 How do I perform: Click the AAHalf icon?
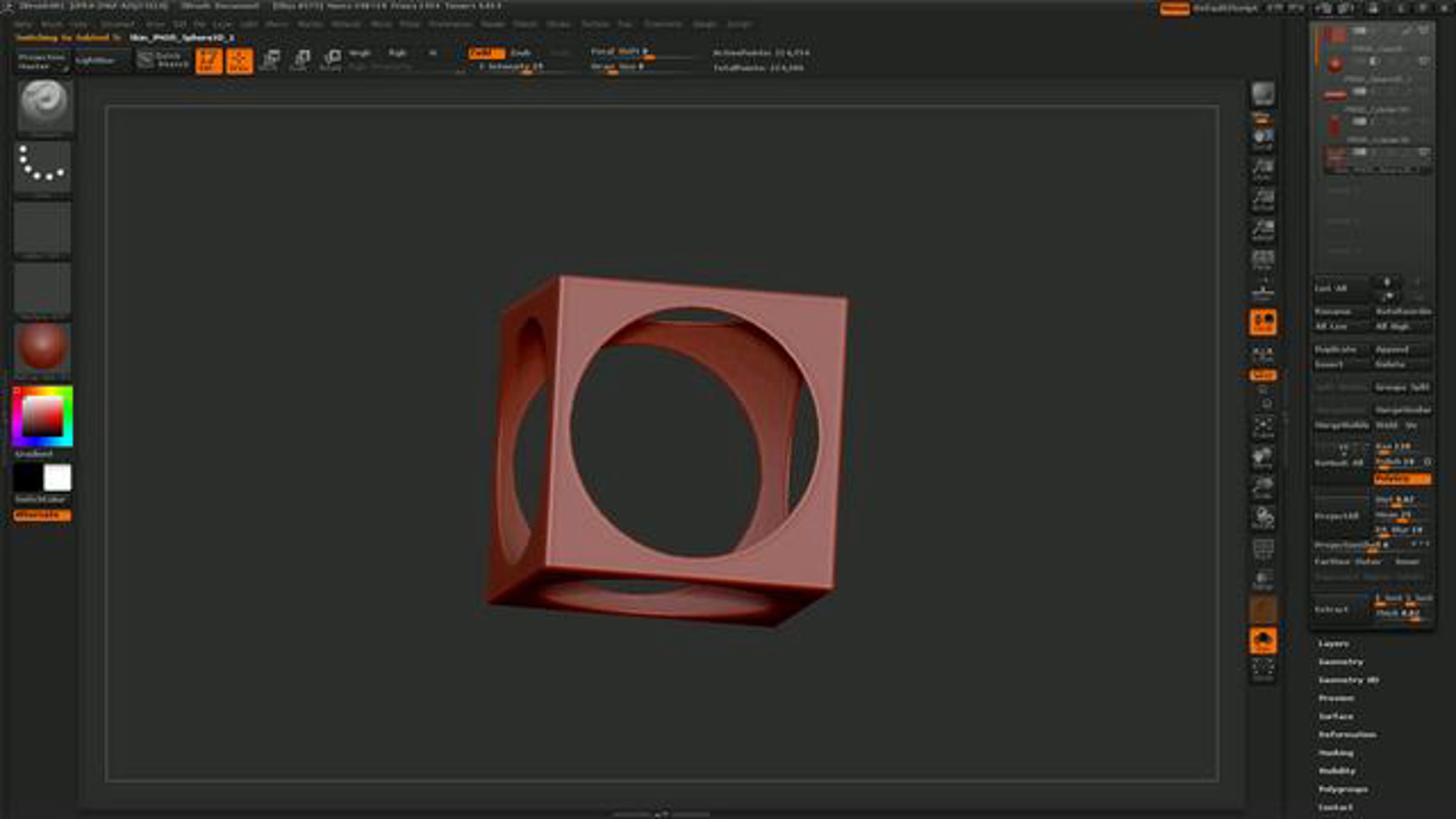coord(1263,230)
